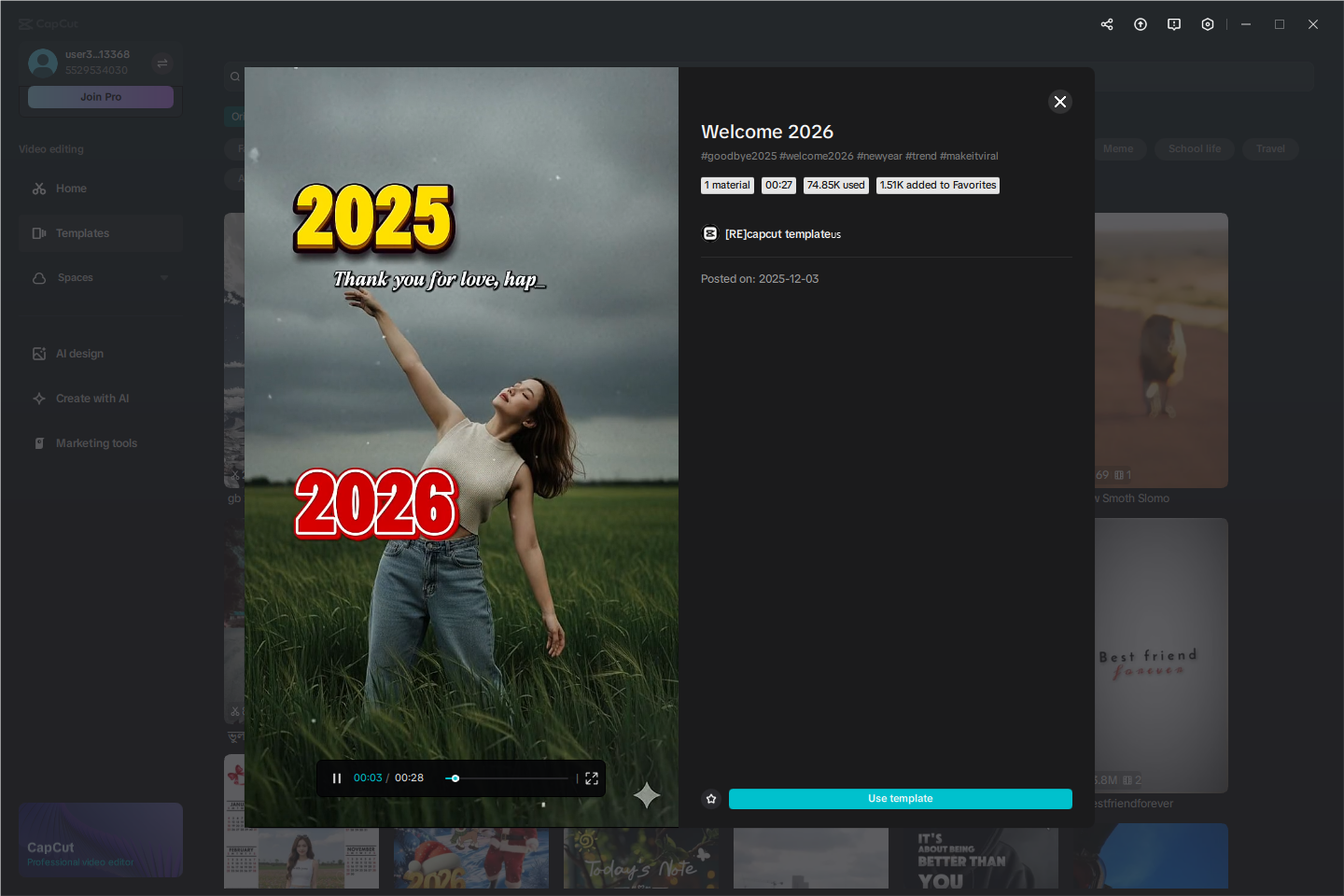The width and height of the screenshot is (1344, 896).
Task: Open the Best friend forever template thumbnail
Action: pos(1161,655)
